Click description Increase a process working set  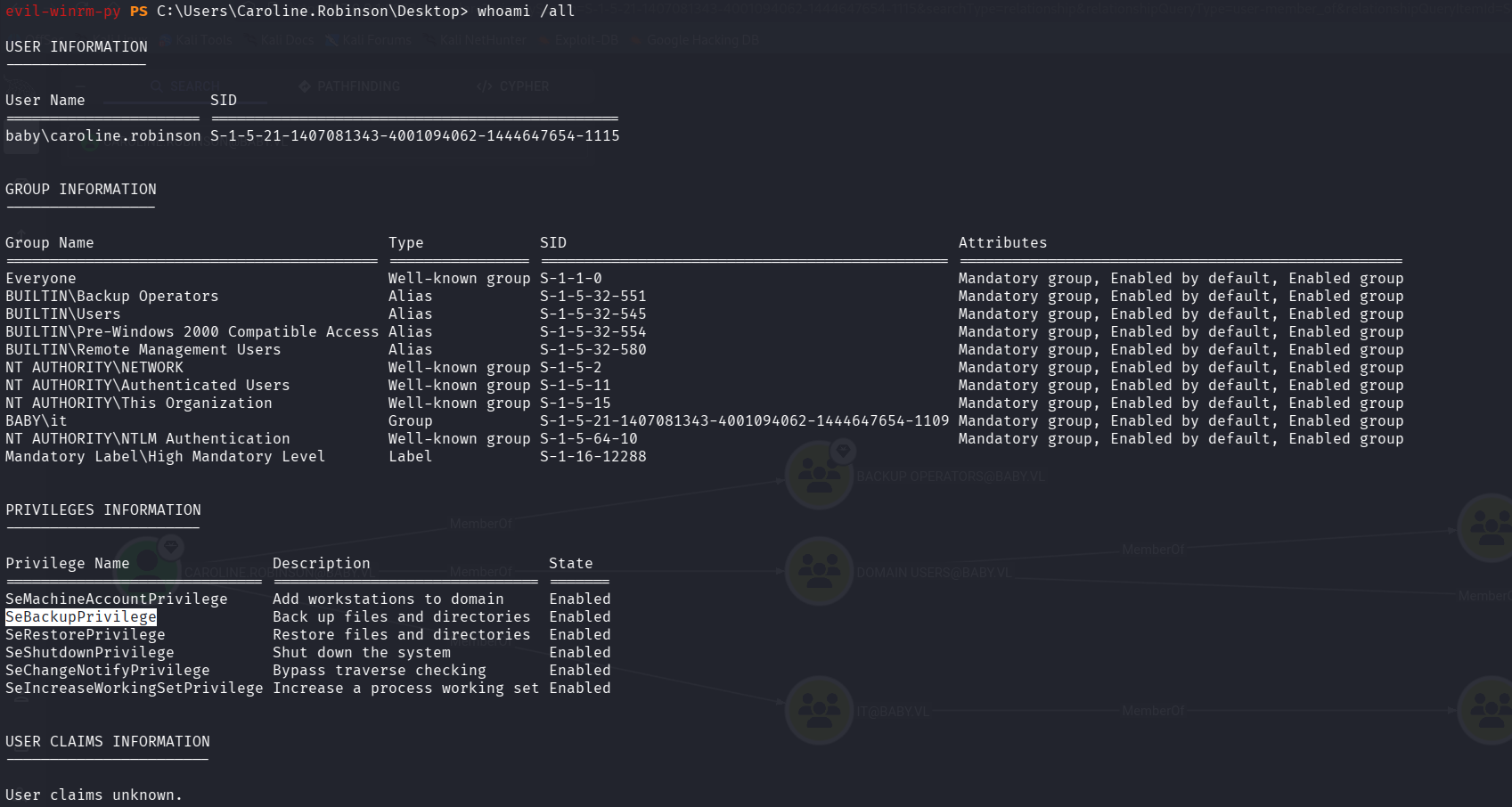tap(406, 688)
